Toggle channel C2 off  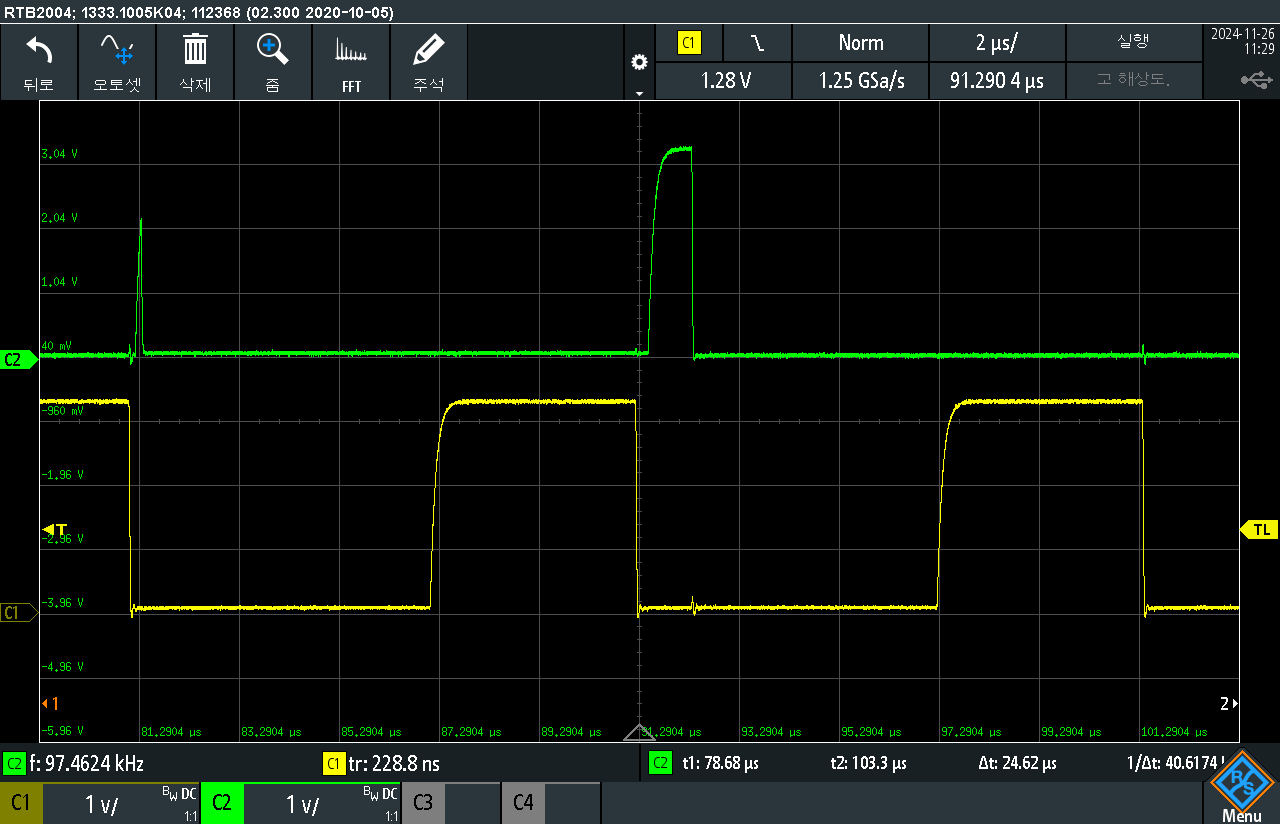pyautogui.click(x=222, y=803)
